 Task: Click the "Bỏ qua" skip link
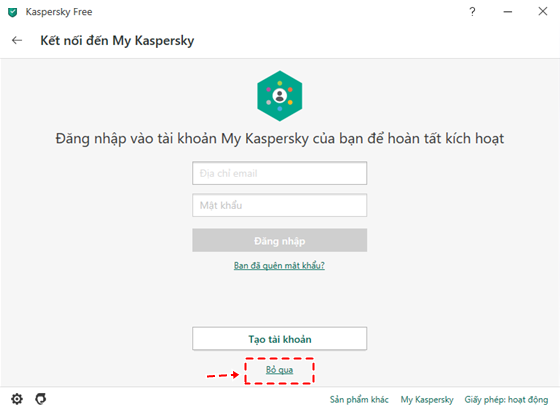coord(279,370)
